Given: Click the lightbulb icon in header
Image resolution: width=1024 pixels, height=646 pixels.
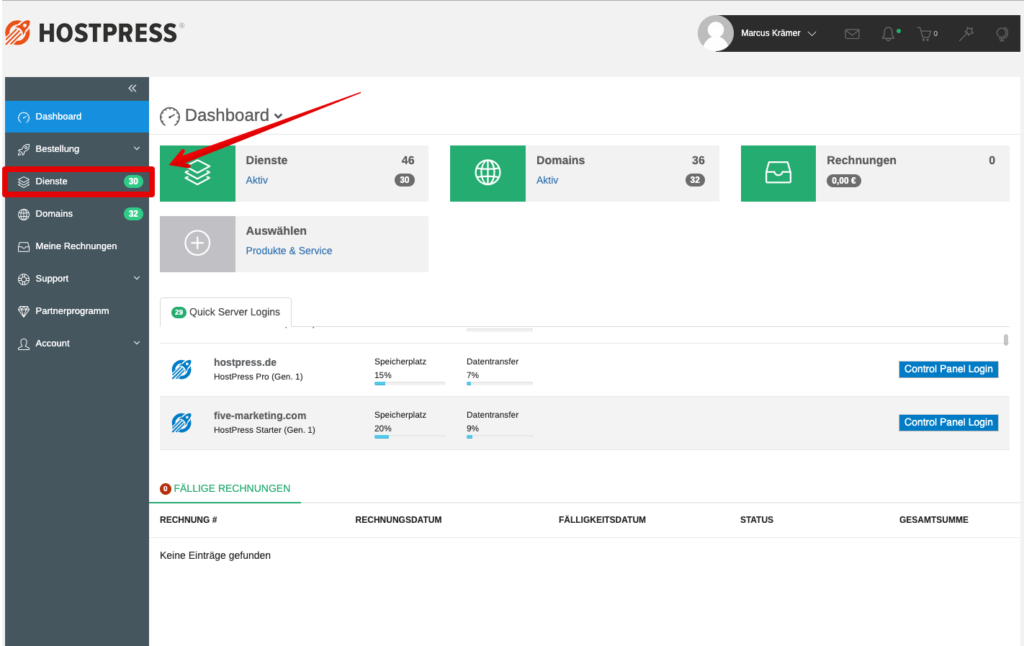Looking at the screenshot, I should coord(1001,34).
